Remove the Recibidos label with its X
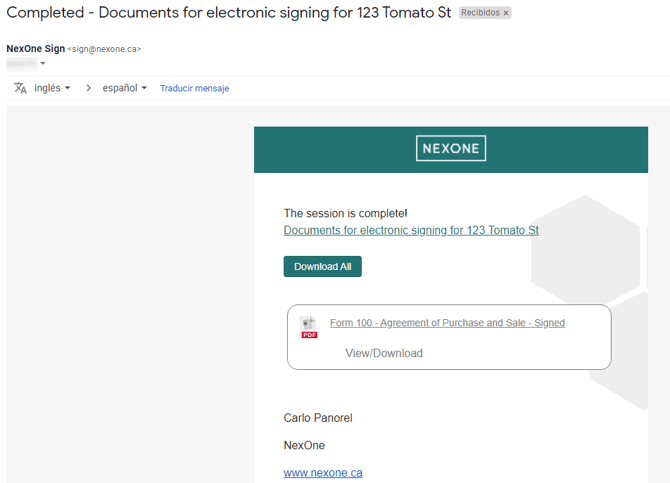 [506, 13]
